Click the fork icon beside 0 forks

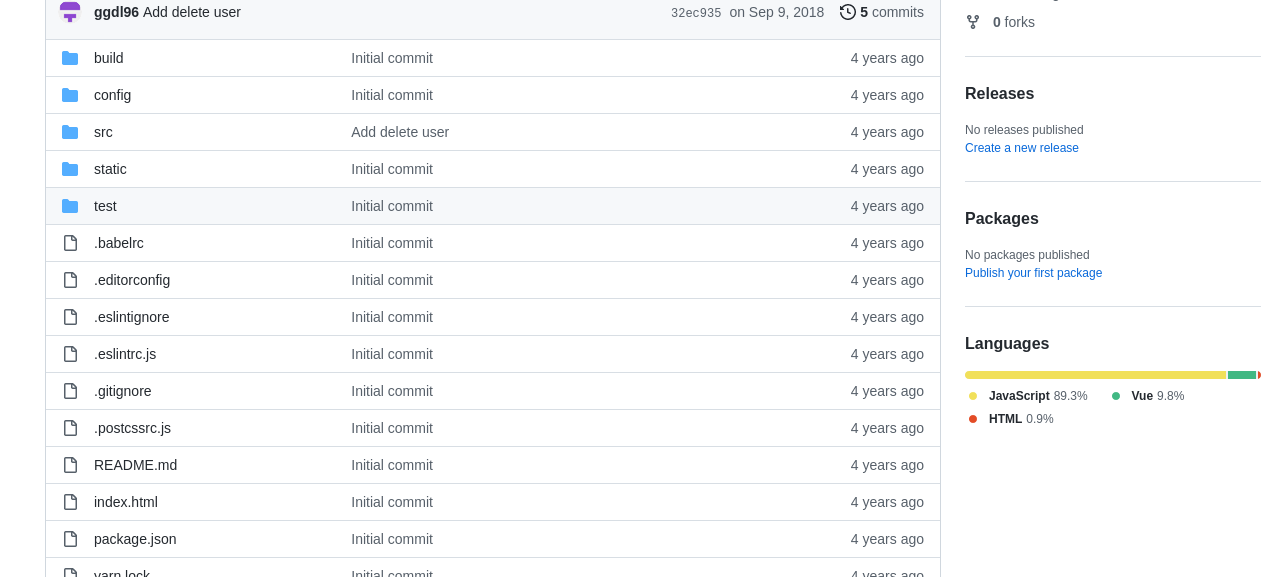point(973,22)
